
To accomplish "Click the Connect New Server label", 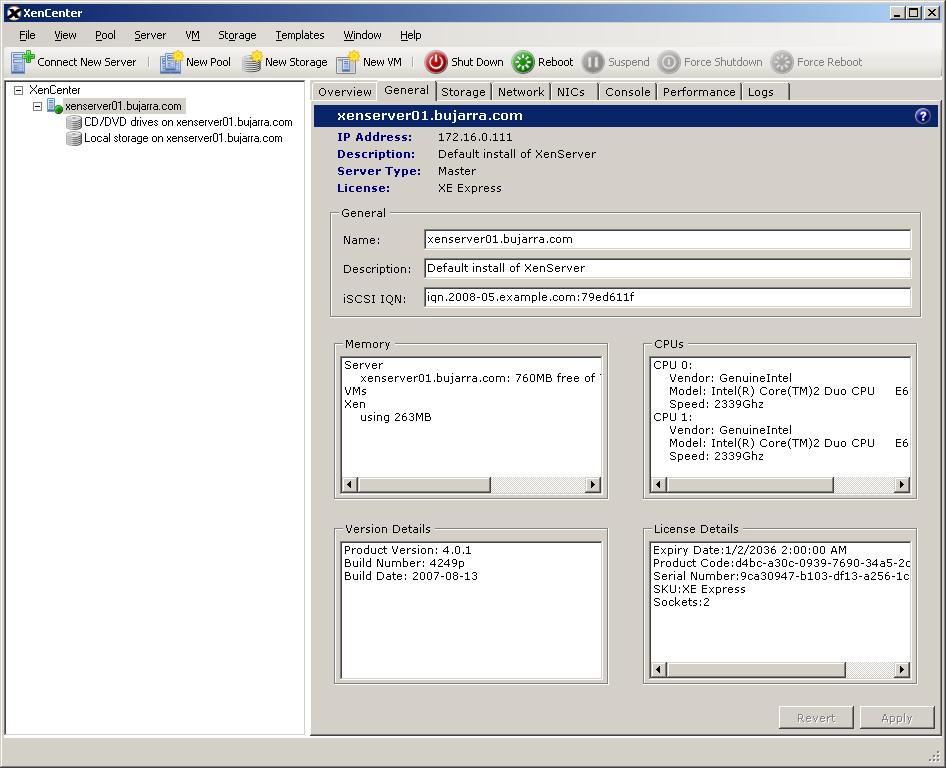I will (x=87, y=62).
